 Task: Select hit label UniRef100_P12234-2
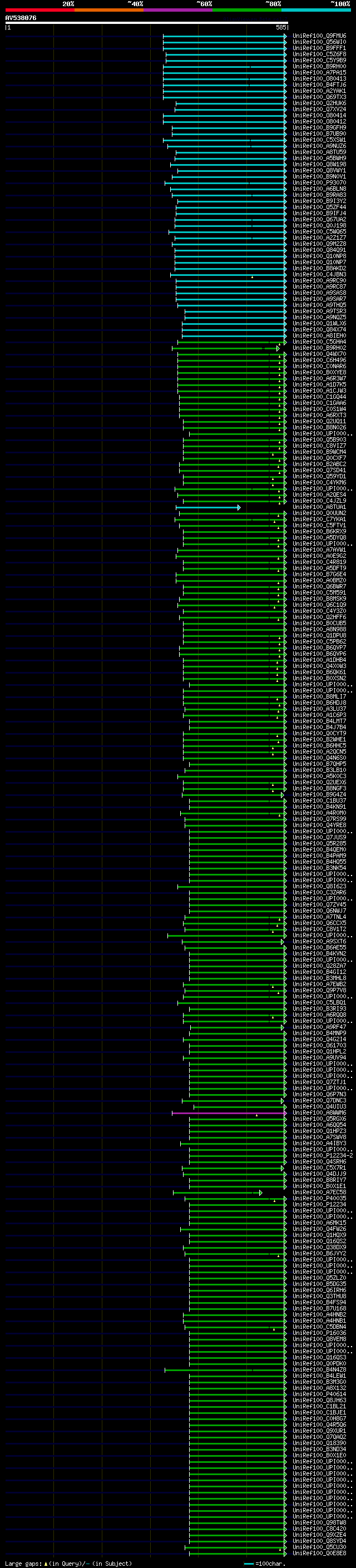point(323,1155)
